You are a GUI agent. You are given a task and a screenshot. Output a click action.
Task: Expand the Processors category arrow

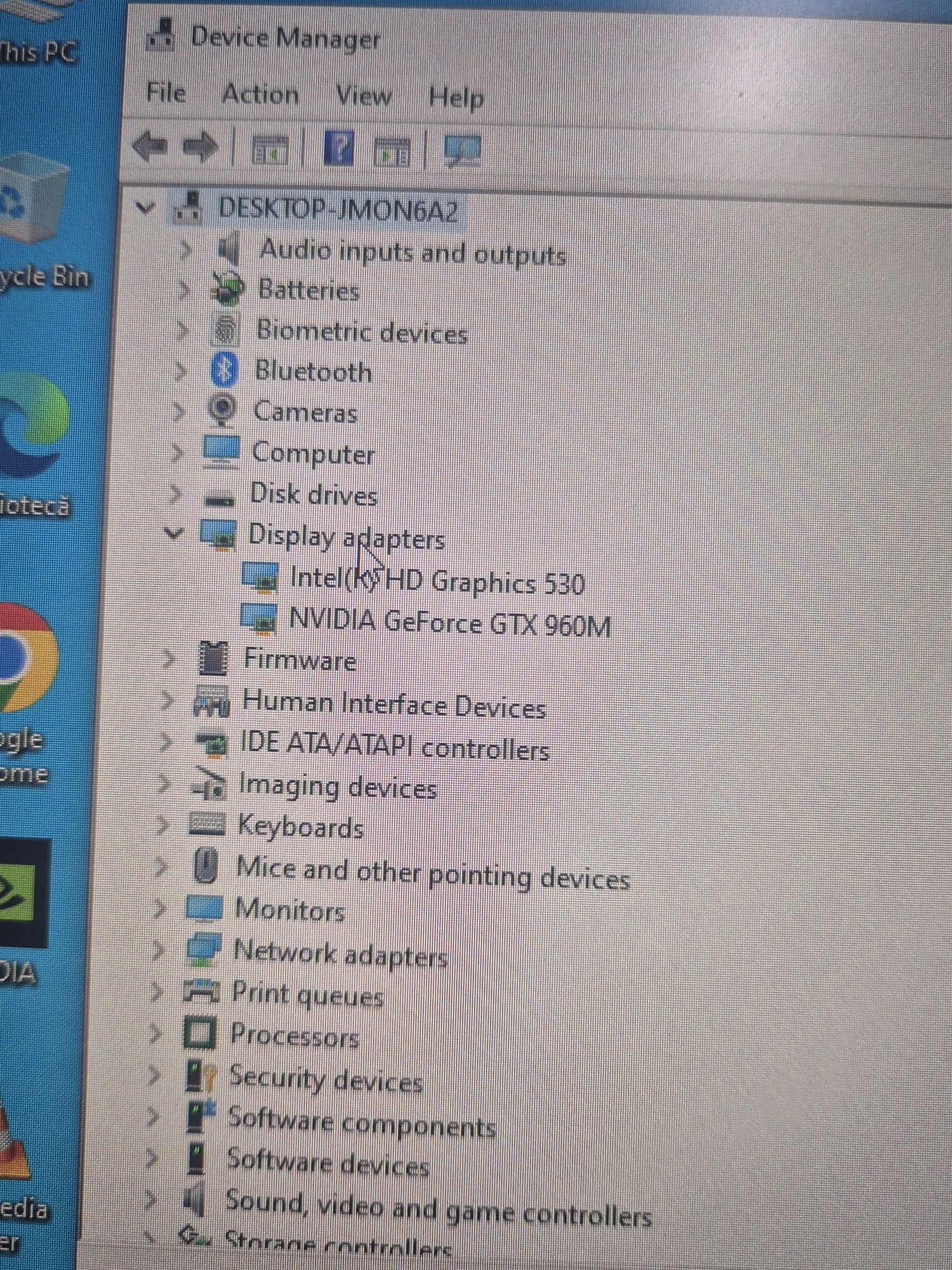tap(154, 1033)
